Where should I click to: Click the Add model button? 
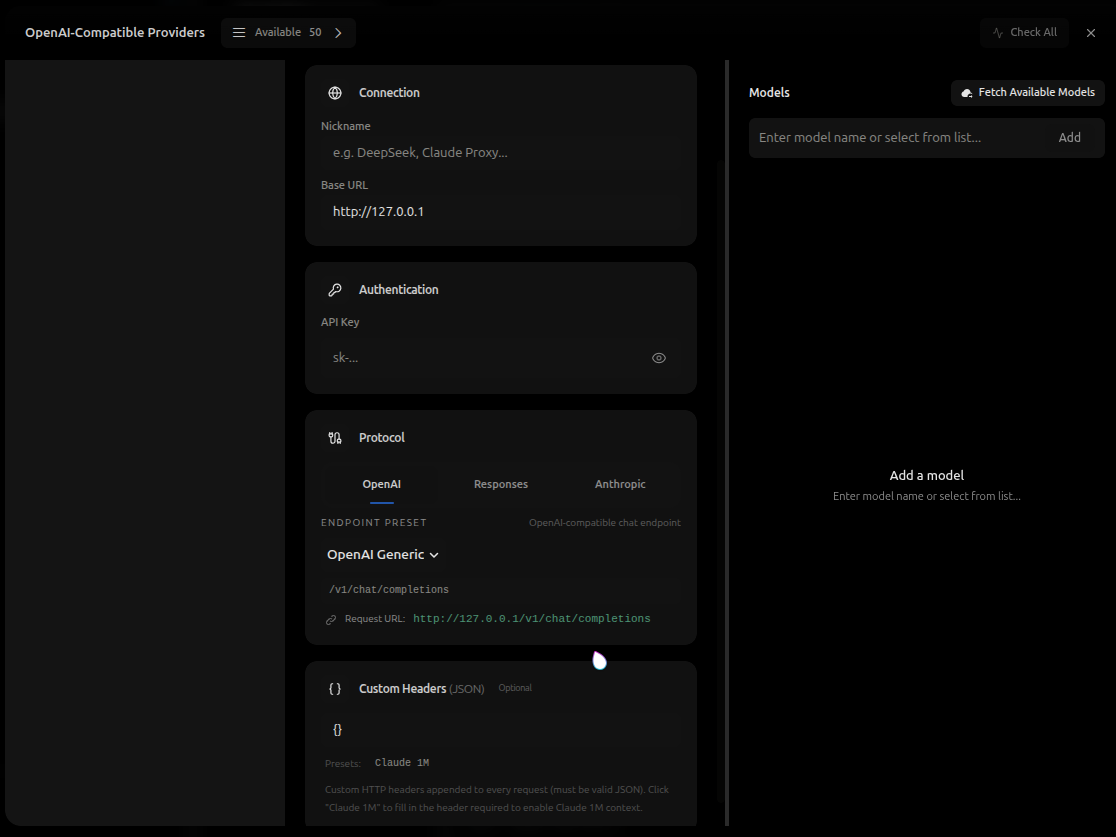(x=1069, y=137)
